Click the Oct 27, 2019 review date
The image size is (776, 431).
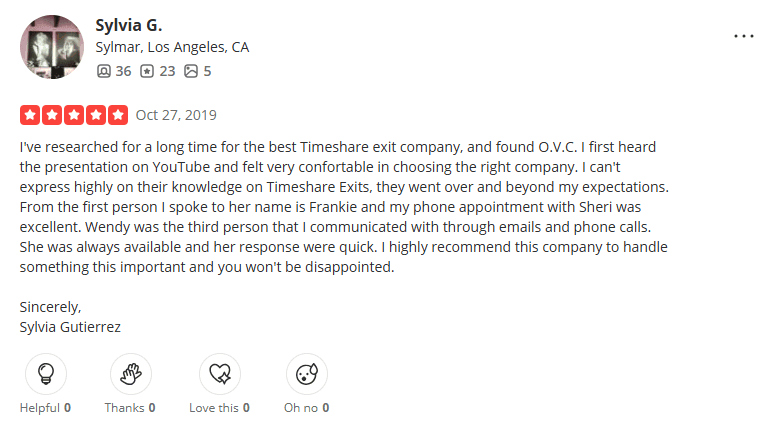tap(176, 115)
